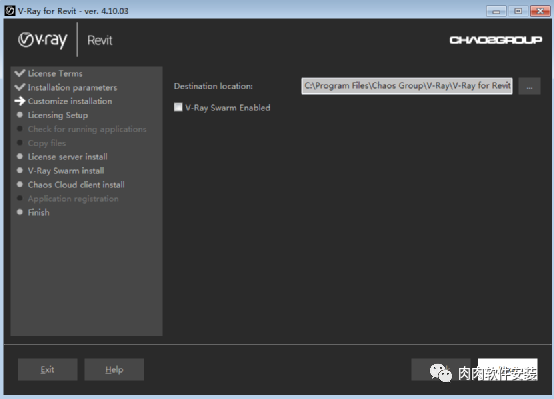Select Licensing Setup step
554x399 pixels.
pos(58,115)
